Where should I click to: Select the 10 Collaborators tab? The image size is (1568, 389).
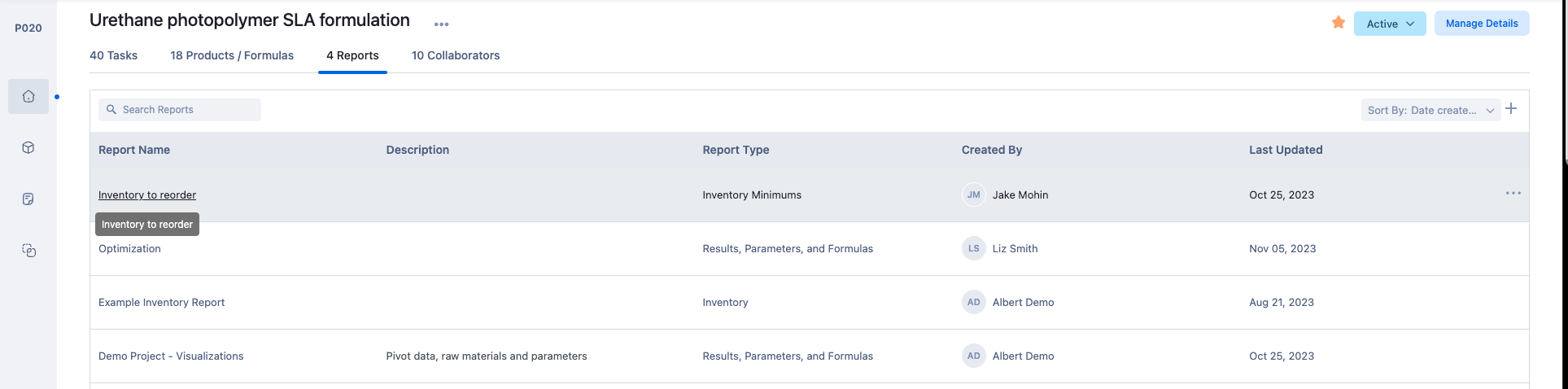point(456,55)
